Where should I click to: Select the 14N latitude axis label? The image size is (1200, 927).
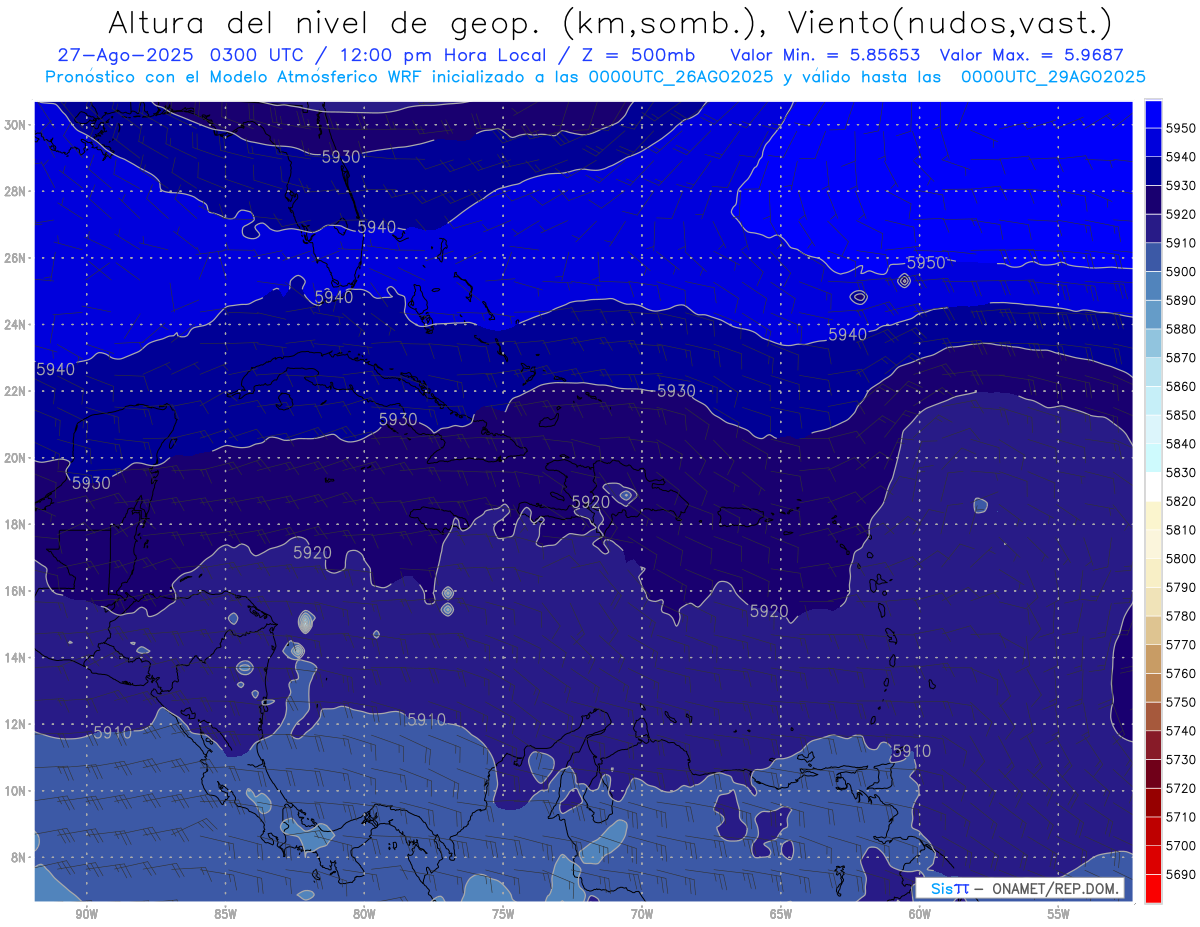pos(16,658)
